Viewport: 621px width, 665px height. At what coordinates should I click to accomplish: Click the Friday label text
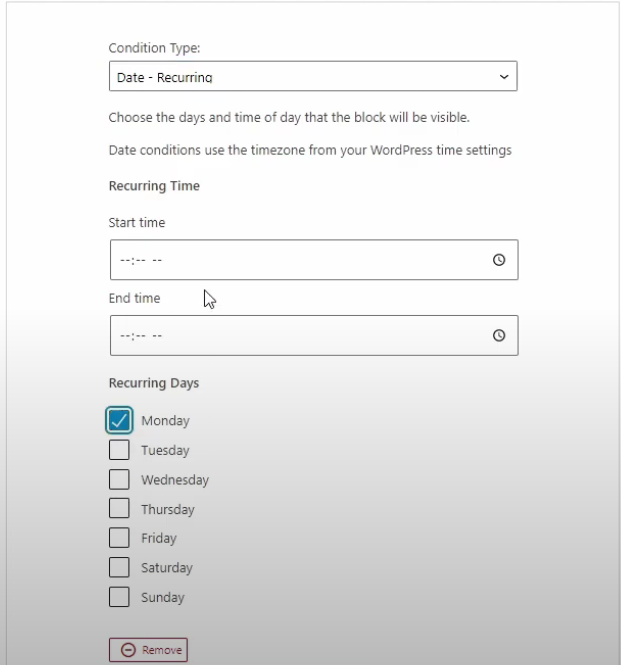159,538
